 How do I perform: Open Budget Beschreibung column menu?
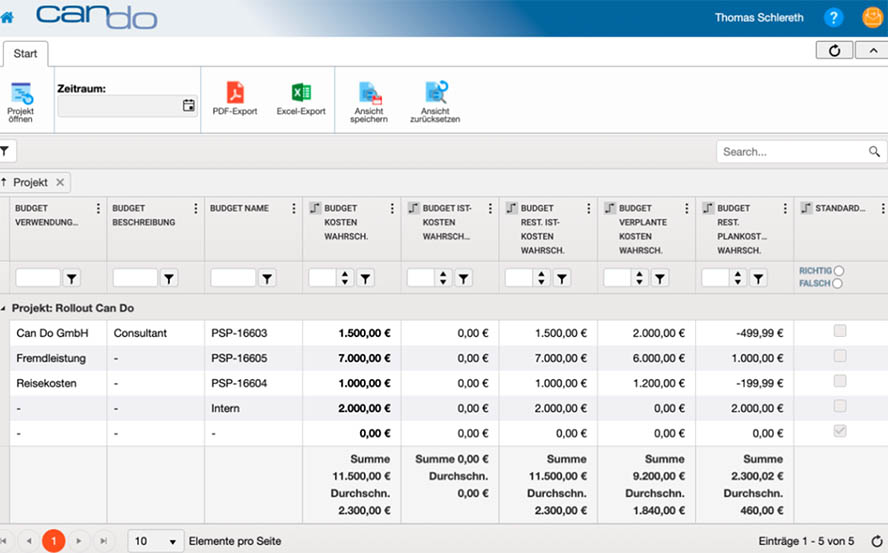pos(195,209)
